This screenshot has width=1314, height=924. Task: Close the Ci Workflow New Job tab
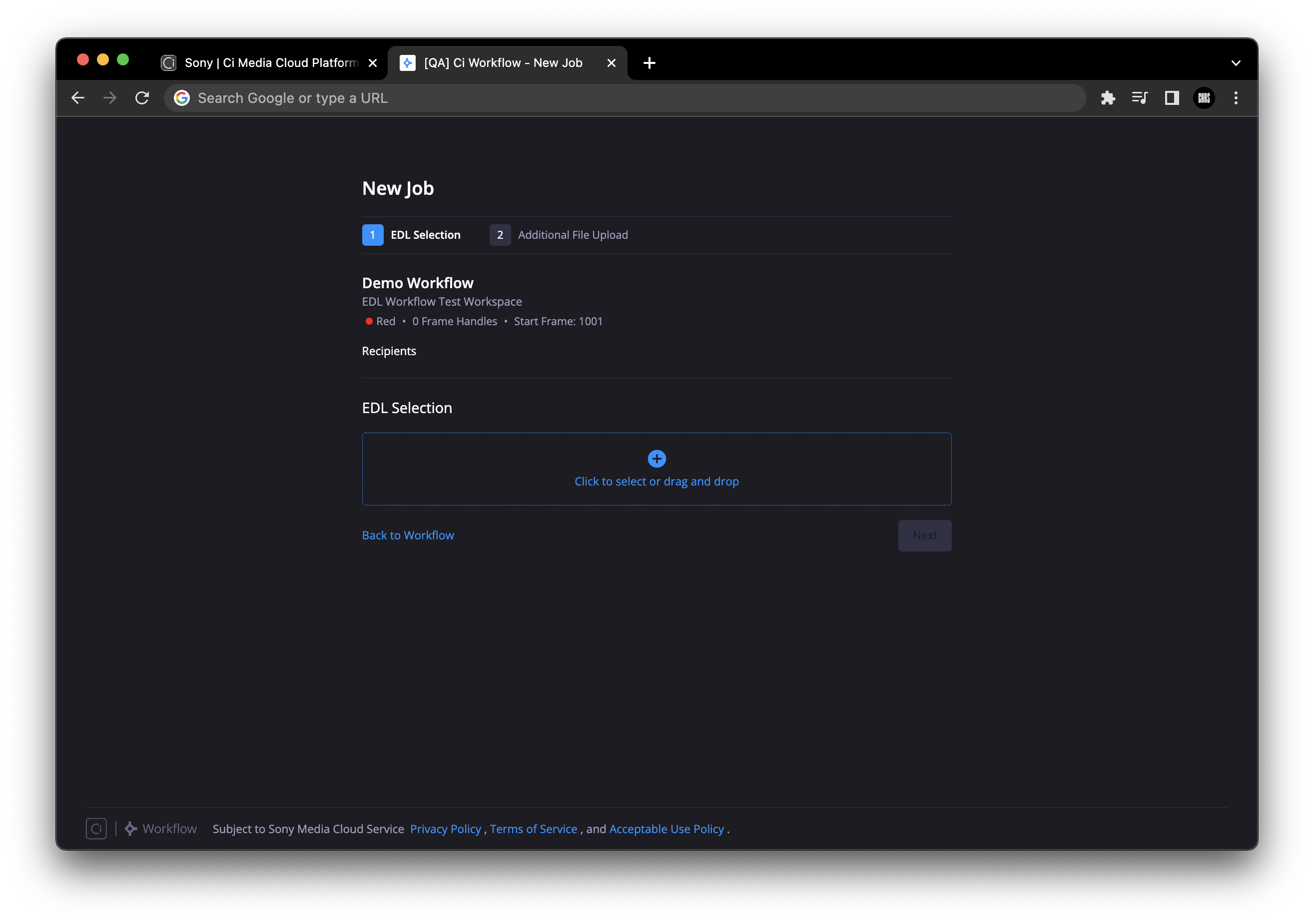click(611, 63)
